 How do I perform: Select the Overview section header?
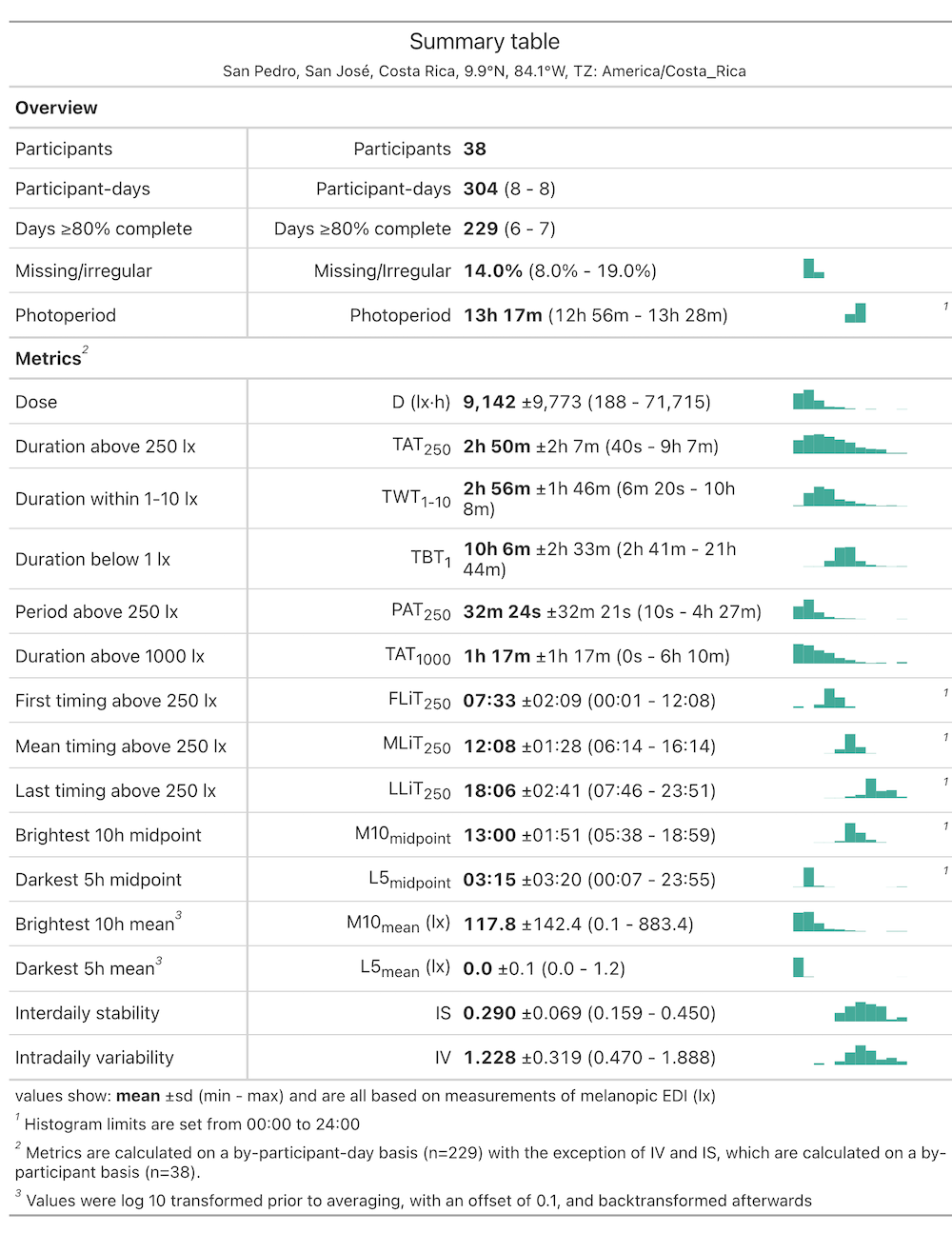point(56,108)
